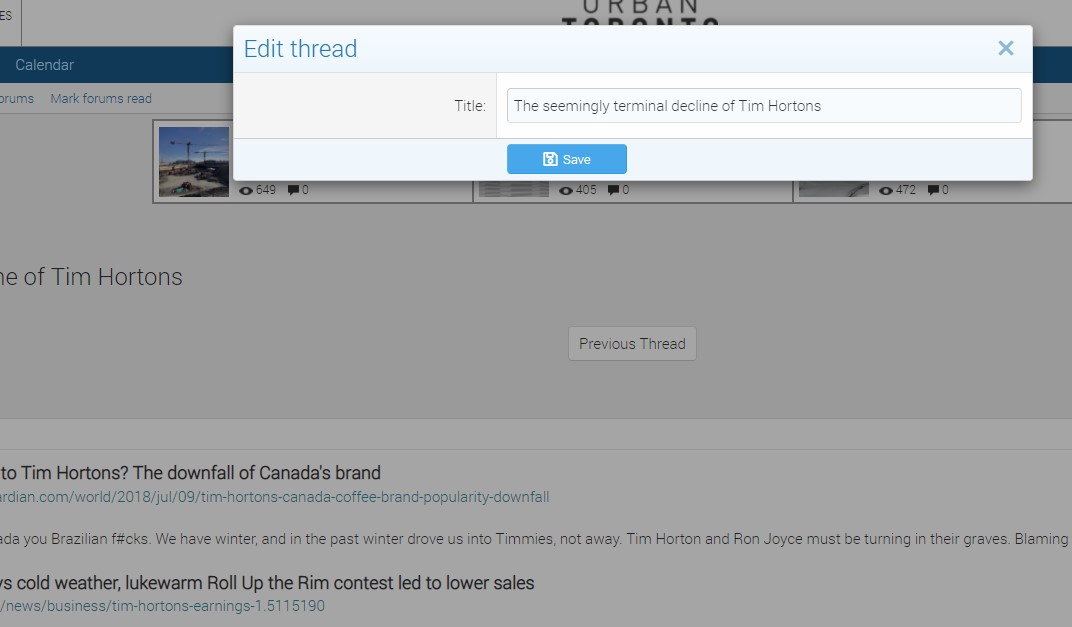Close the Edit thread dialog
The image size is (1072, 627).
(1005, 48)
